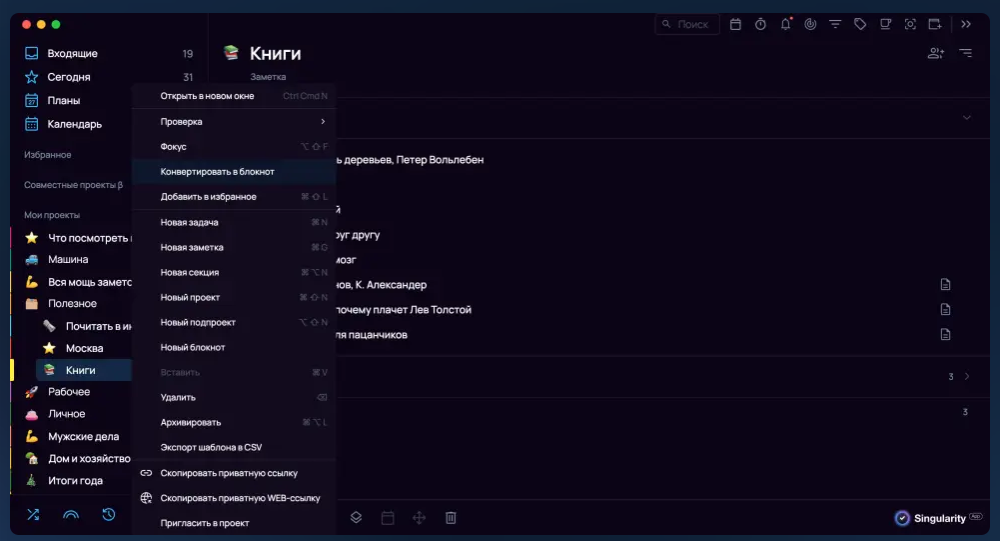Click the coffee cup icon
This screenshot has height=541, width=1000.
tap(884, 24)
